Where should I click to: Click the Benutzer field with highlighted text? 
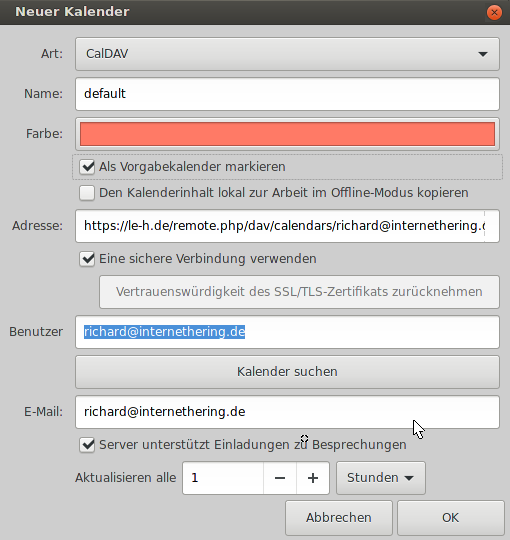[287, 332]
